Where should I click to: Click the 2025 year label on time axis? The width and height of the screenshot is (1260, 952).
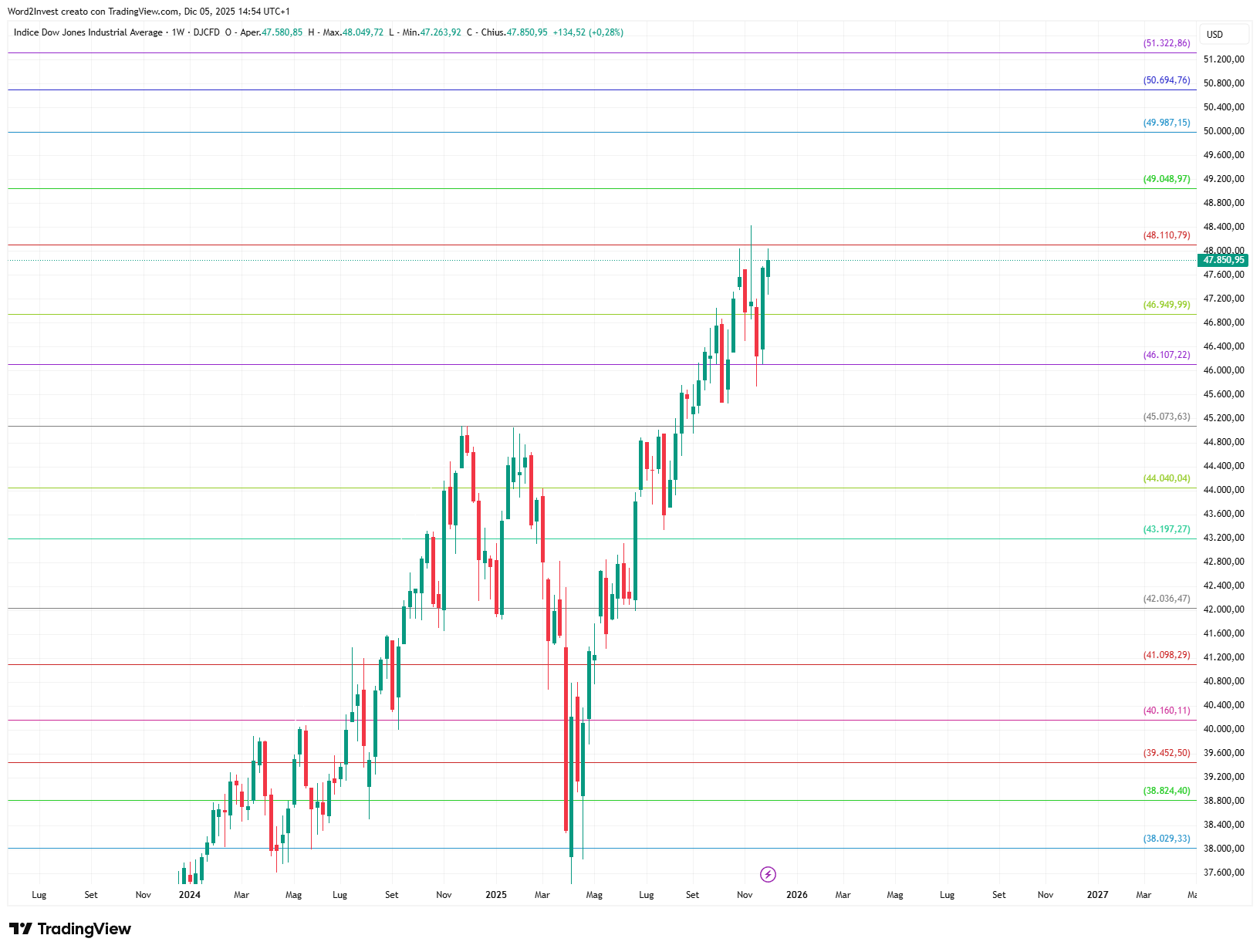[x=496, y=895]
